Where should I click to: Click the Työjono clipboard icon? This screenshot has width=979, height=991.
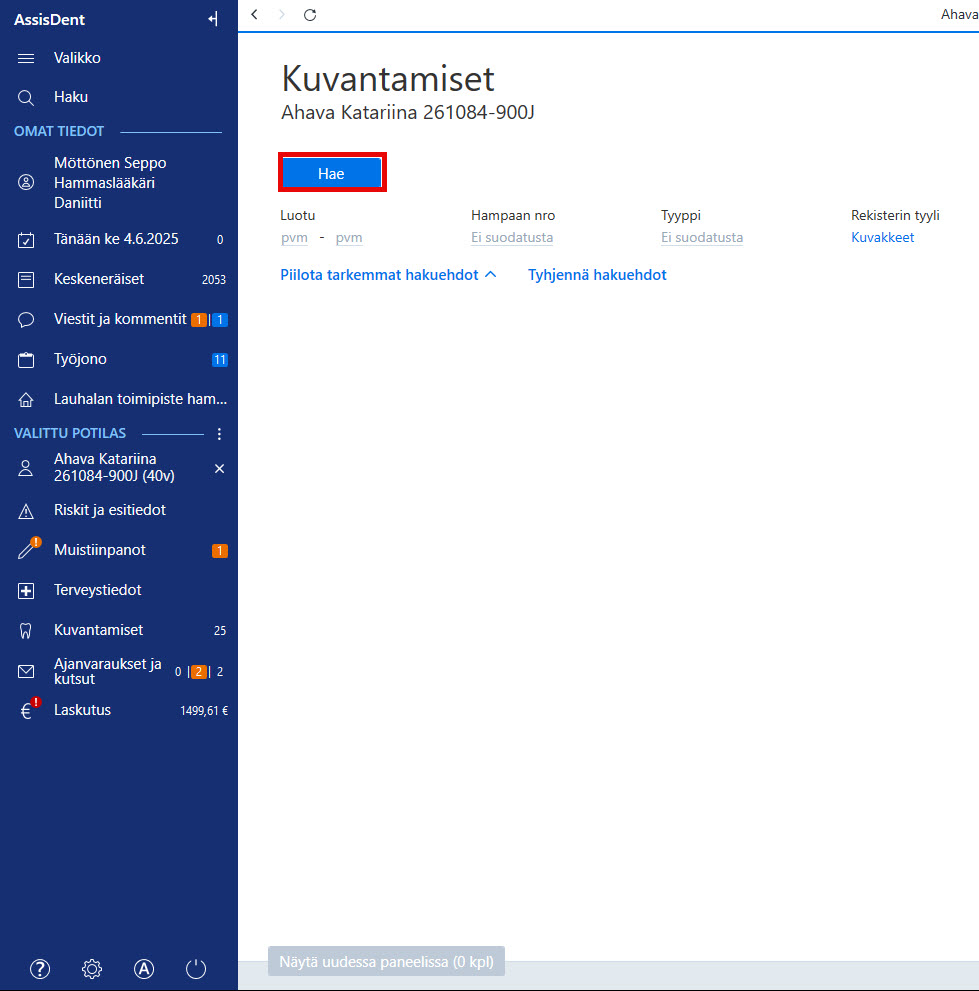point(26,360)
